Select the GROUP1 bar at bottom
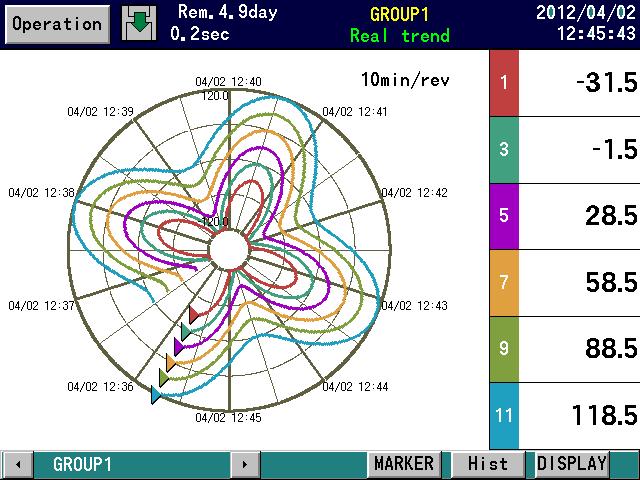The image size is (640, 480). 132,464
